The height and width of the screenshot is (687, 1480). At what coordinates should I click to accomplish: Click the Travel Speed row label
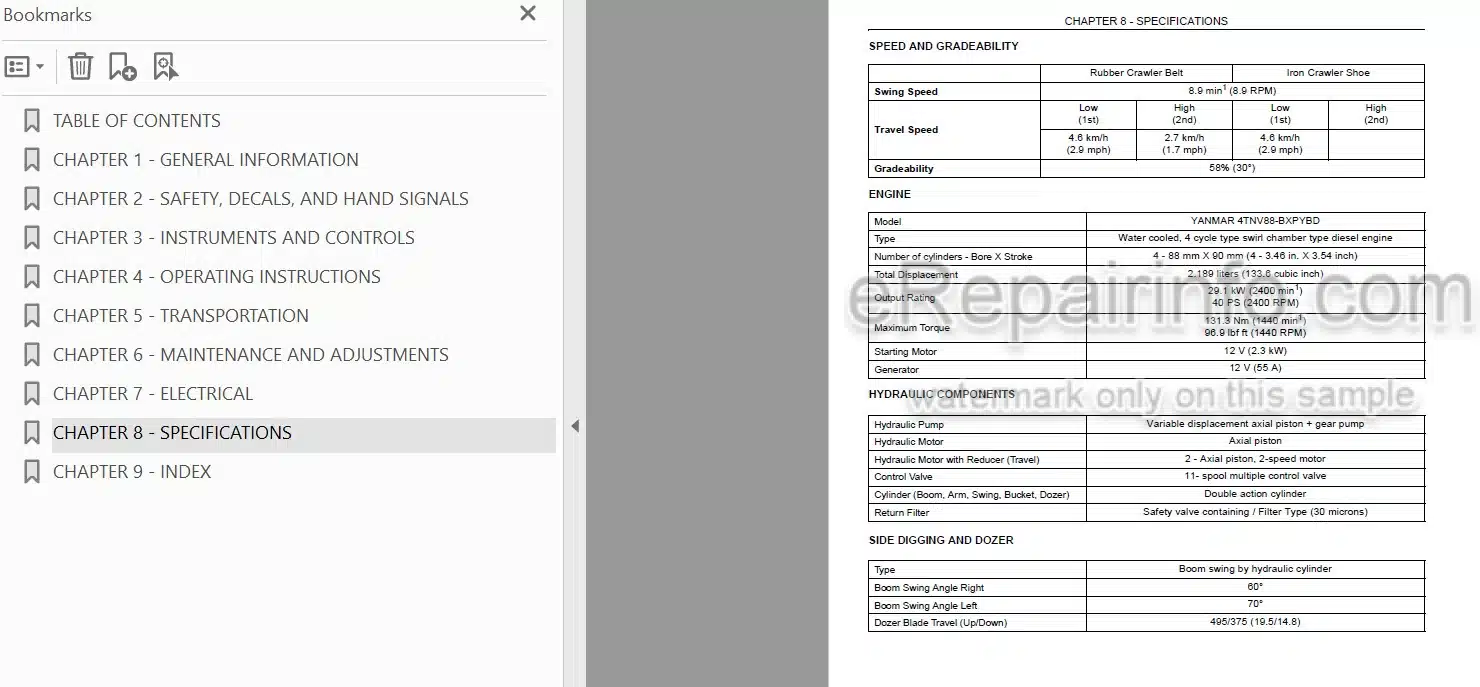coord(906,130)
